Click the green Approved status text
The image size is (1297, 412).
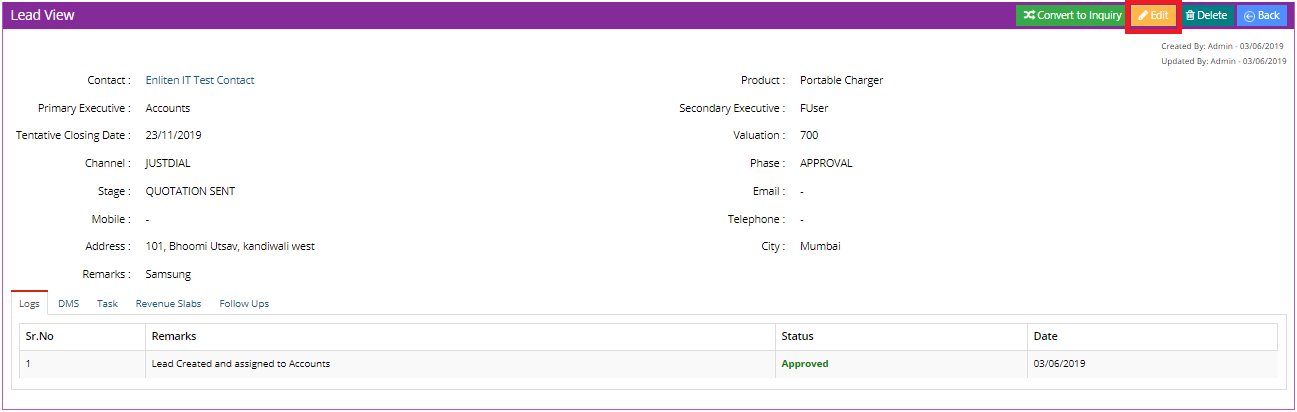(x=805, y=364)
